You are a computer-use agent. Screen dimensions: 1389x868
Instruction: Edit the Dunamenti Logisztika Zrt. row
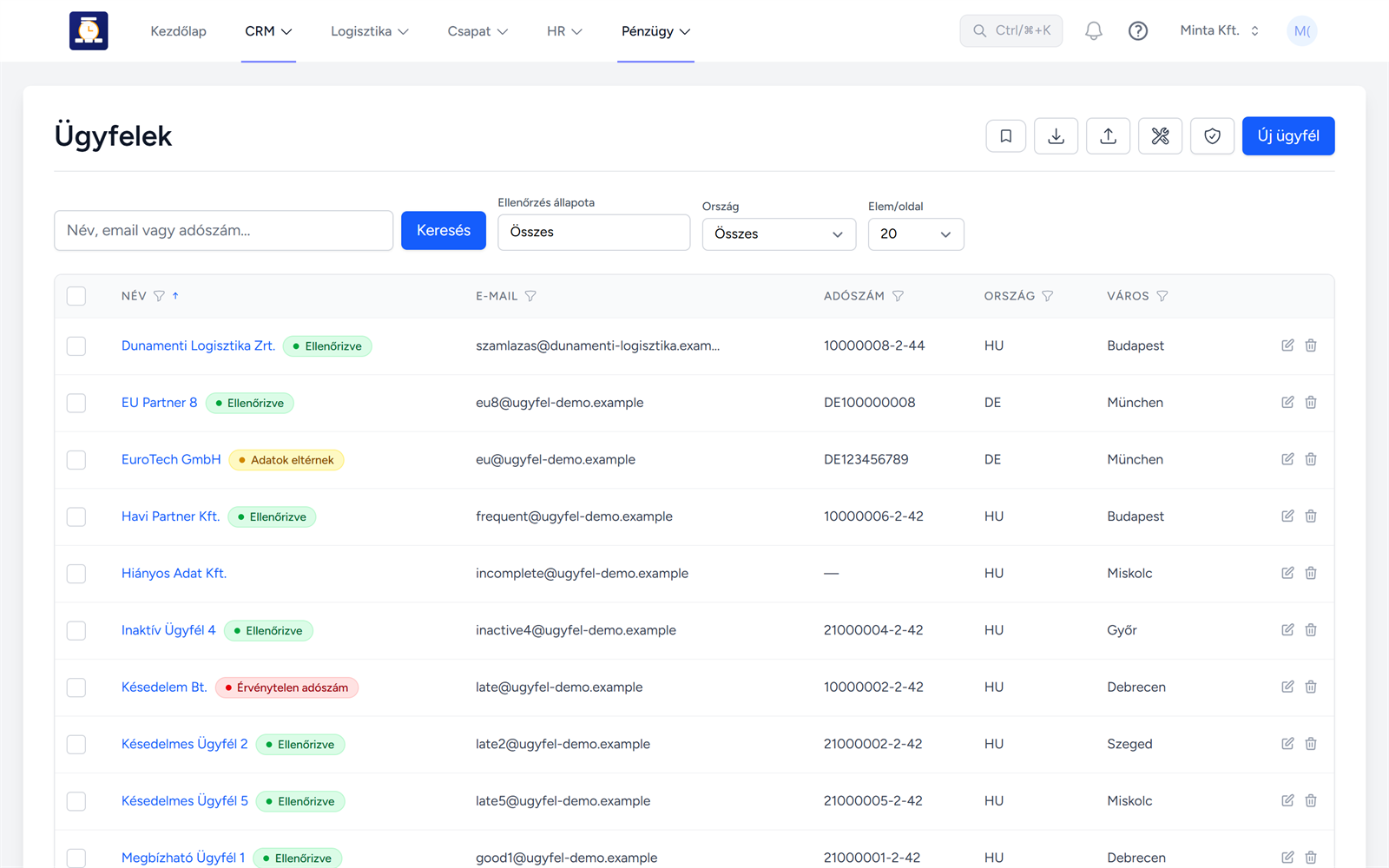point(1287,345)
